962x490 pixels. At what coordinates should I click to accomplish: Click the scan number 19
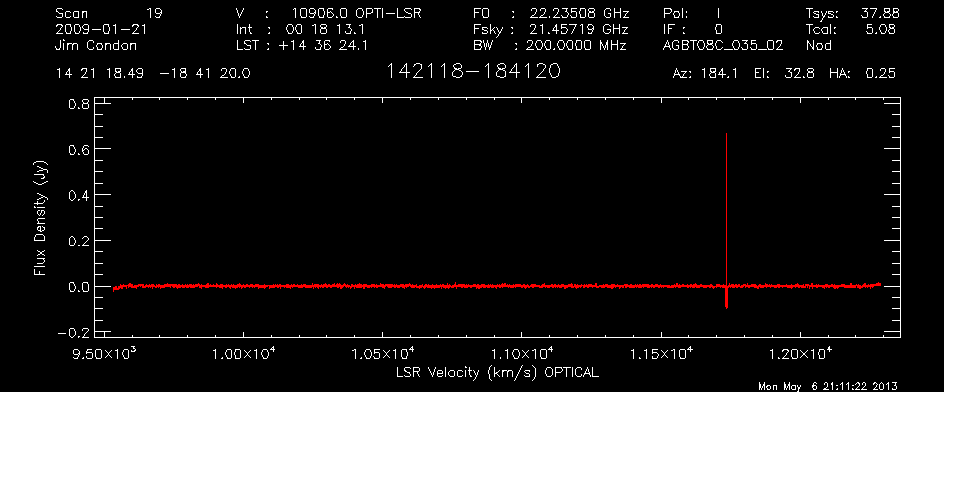(x=154, y=13)
